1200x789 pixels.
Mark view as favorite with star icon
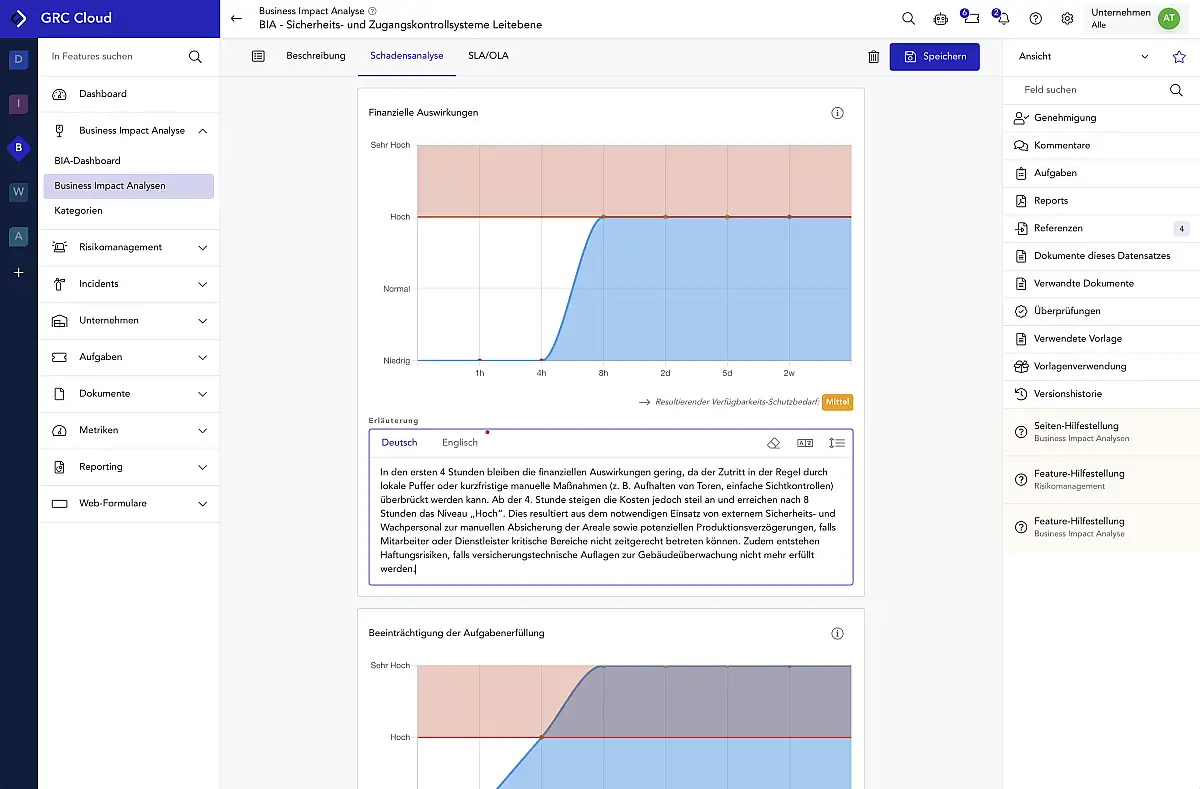(x=1178, y=57)
